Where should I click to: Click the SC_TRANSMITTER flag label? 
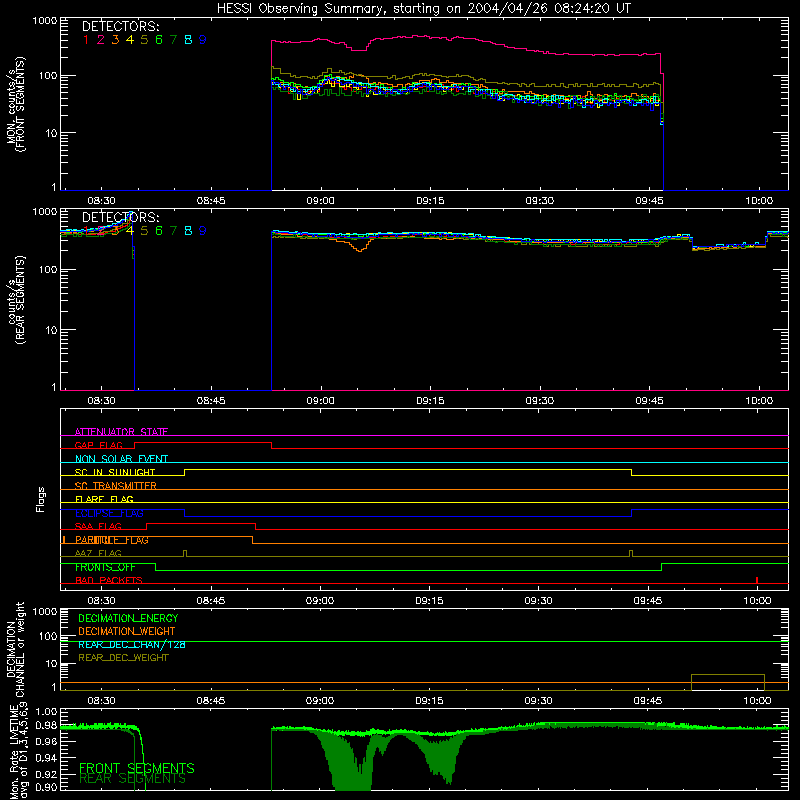pyautogui.click(x=116, y=486)
